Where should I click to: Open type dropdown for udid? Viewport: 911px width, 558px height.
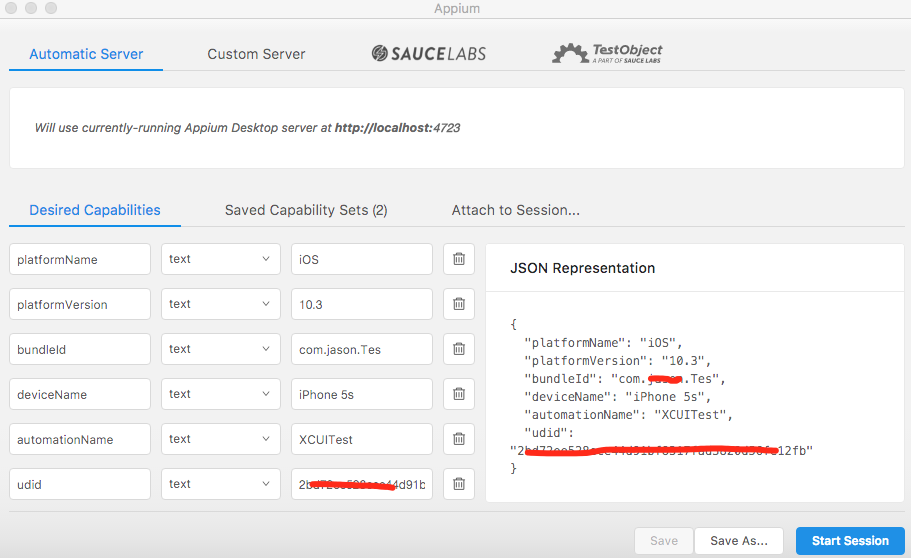pyautogui.click(x=221, y=484)
